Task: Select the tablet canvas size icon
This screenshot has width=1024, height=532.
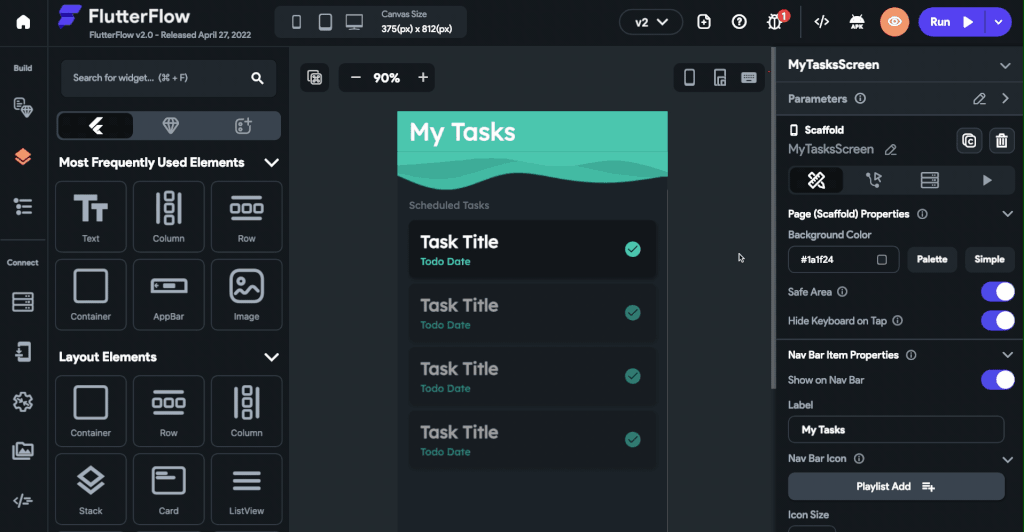Action: tap(325, 22)
